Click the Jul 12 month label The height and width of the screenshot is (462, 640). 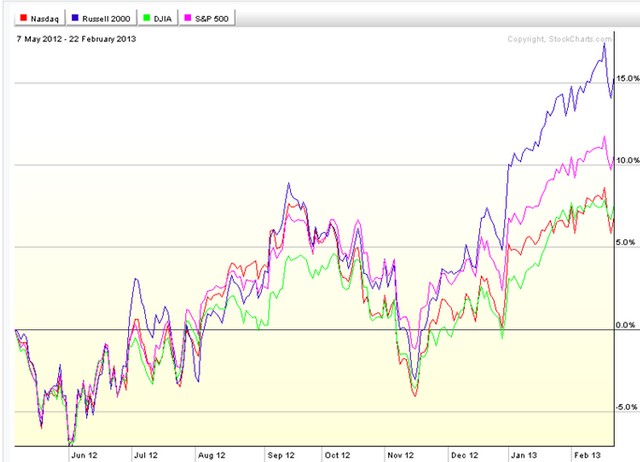click(146, 455)
